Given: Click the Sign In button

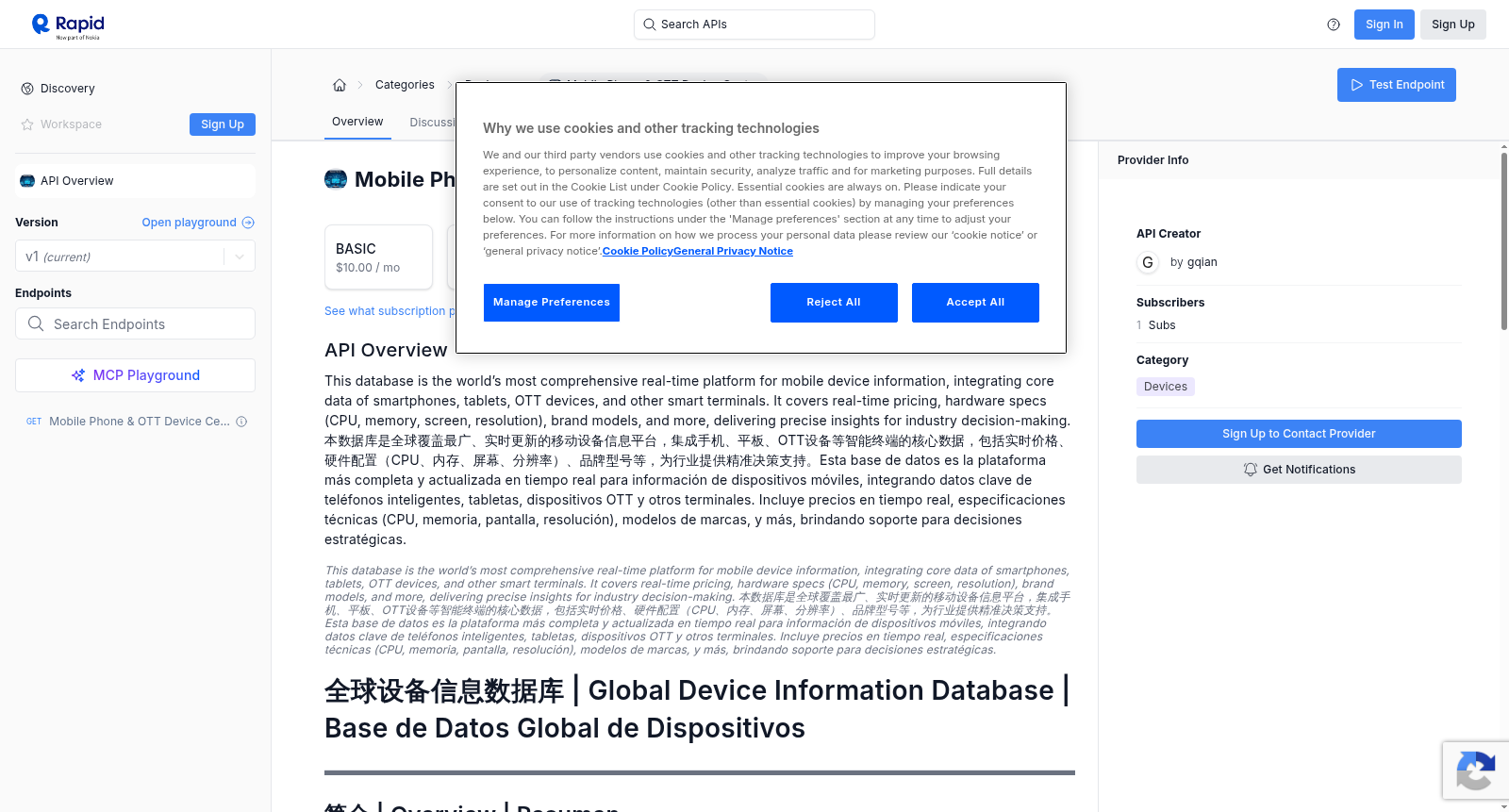Looking at the screenshot, I should point(1384,25).
